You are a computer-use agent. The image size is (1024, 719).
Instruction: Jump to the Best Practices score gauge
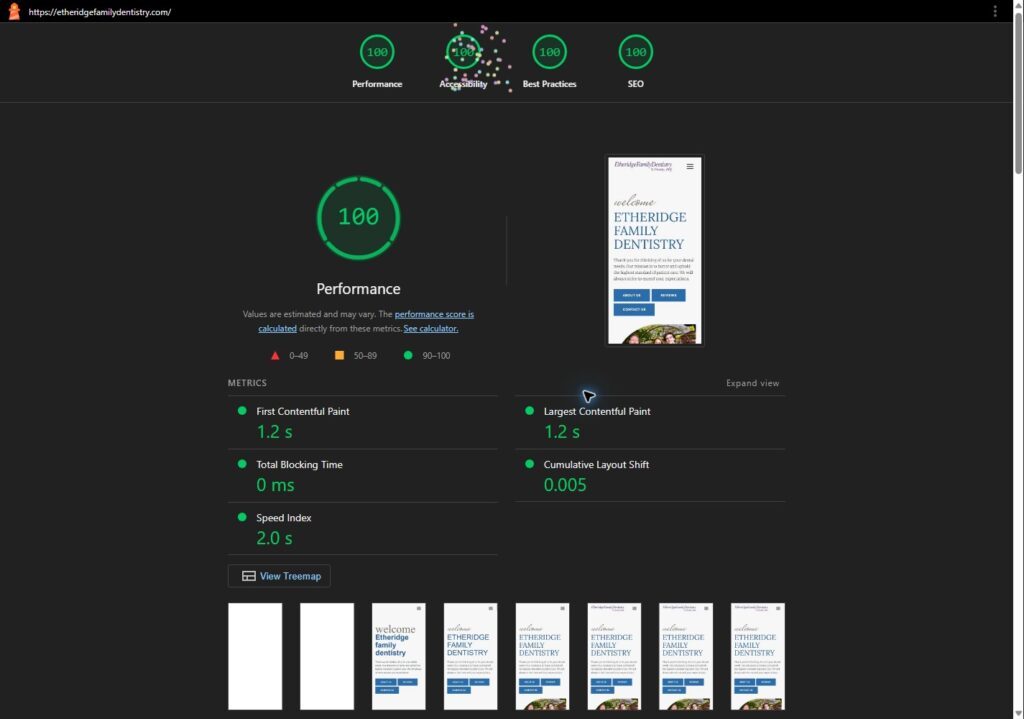point(549,52)
